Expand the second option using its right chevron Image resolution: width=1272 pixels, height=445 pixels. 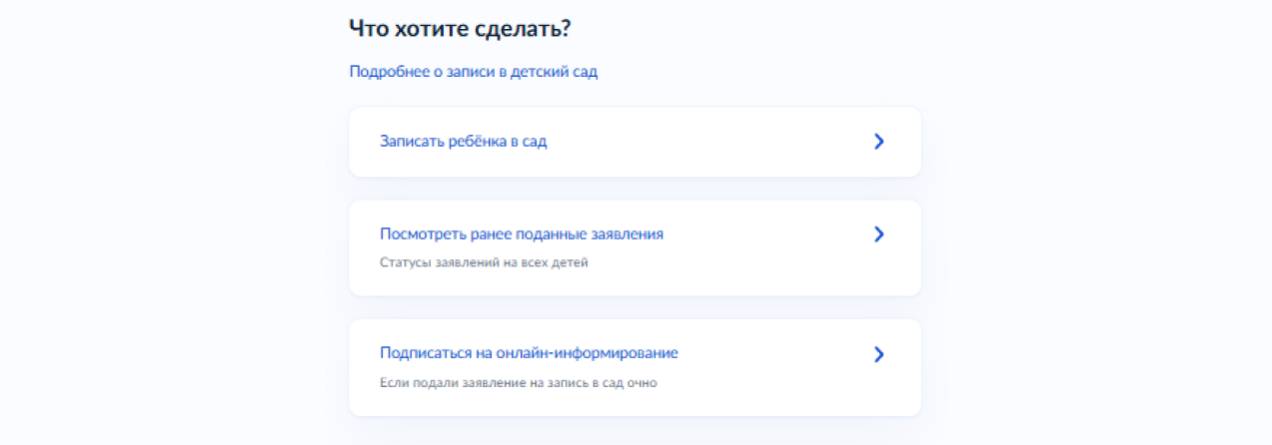(x=879, y=234)
